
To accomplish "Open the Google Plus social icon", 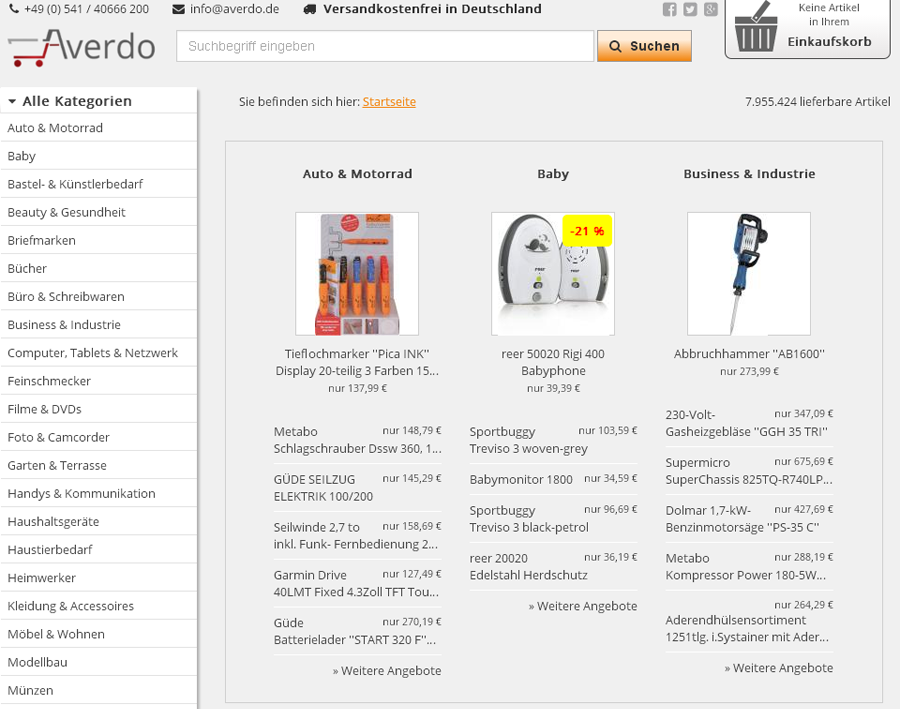I will pyautogui.click(x=711, y=9).
